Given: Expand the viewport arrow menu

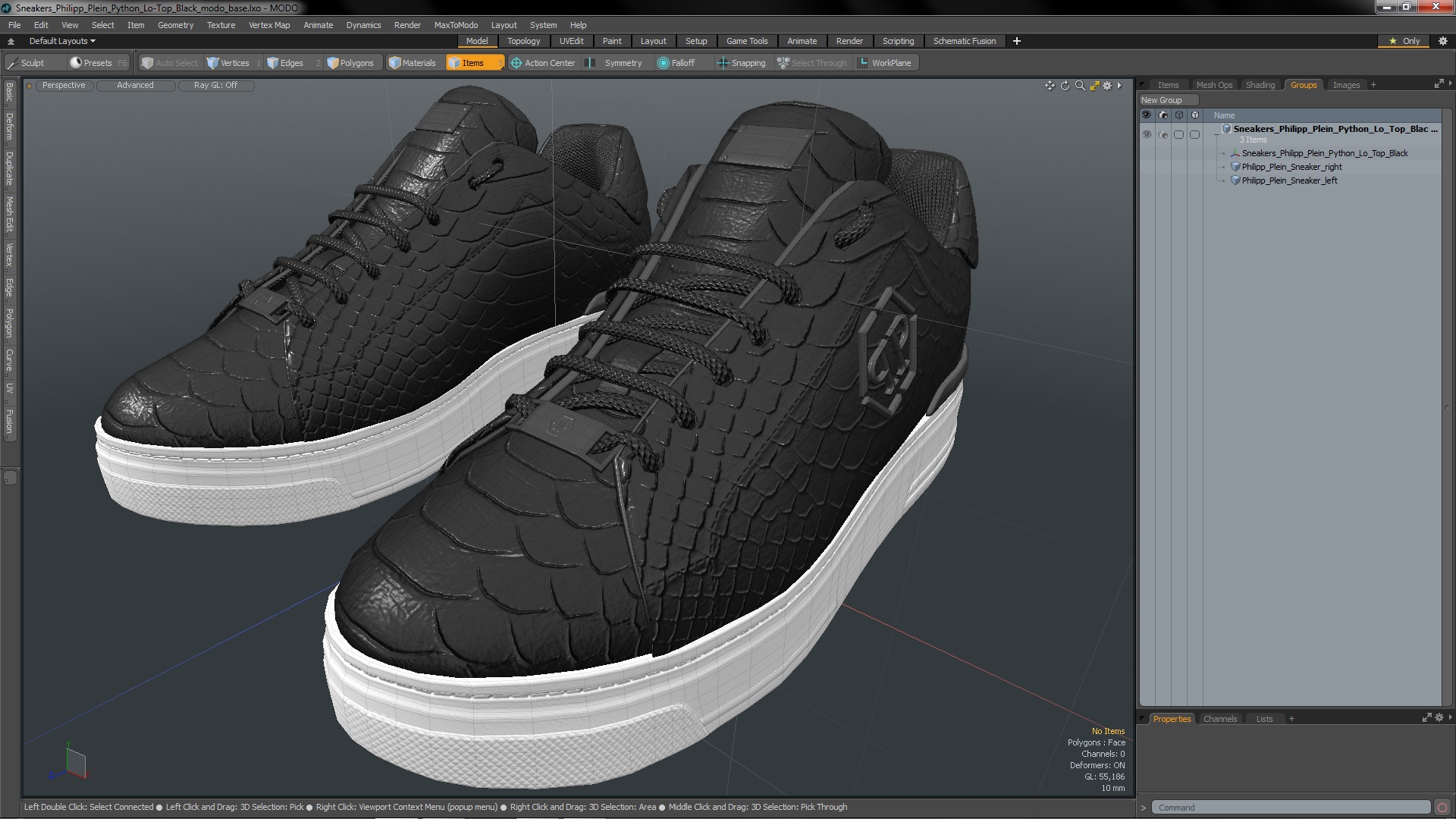Looking at the screenshot, I should [x=1119, y=86].
